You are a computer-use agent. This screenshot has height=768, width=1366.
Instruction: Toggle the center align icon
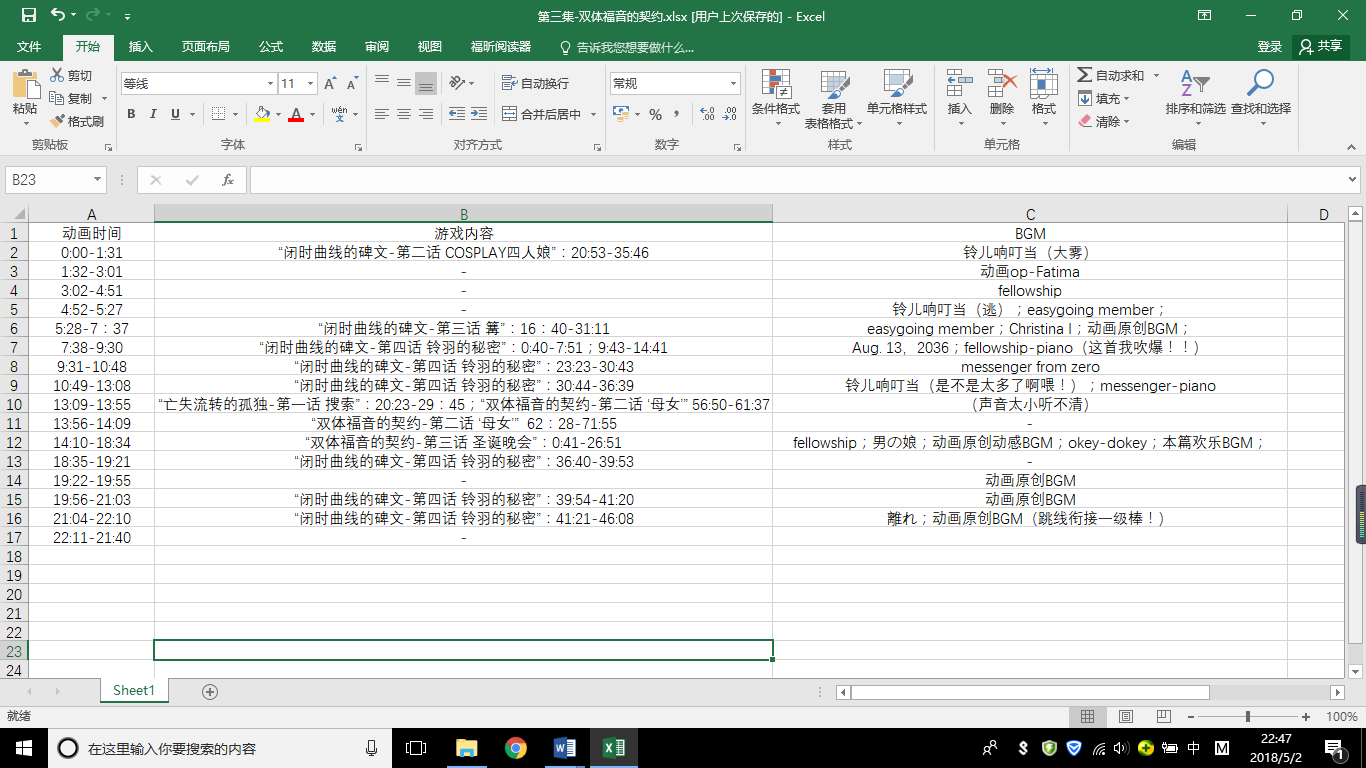click(404, 114)
